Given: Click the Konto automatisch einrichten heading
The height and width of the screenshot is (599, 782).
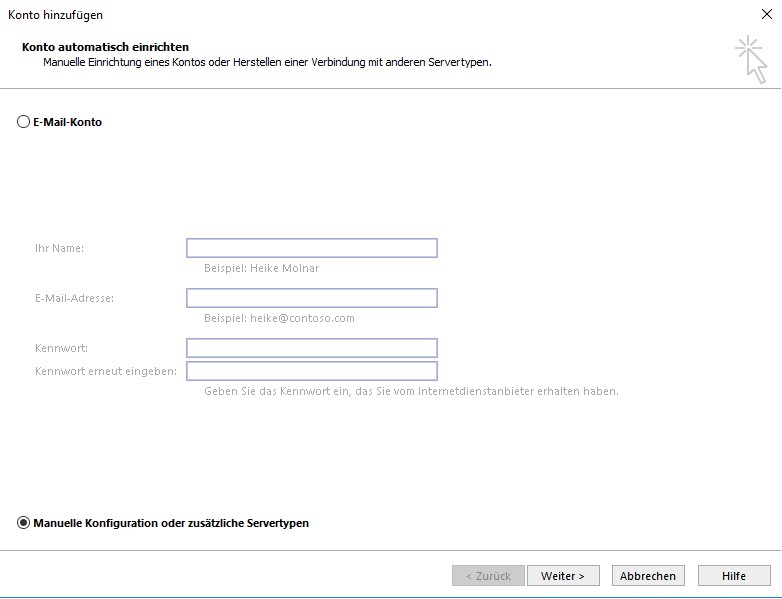Looking at the screenshot, I should [x=105, y=47].
